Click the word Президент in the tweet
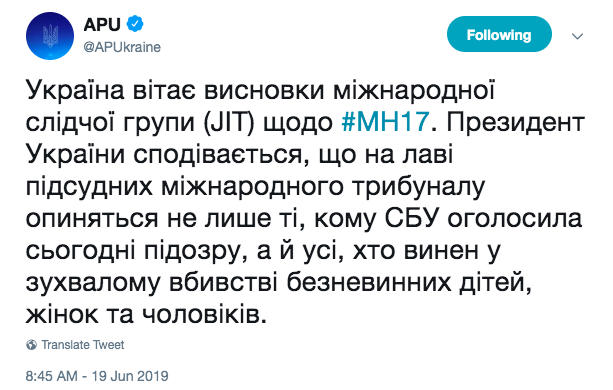 click(x=516, y=122)
